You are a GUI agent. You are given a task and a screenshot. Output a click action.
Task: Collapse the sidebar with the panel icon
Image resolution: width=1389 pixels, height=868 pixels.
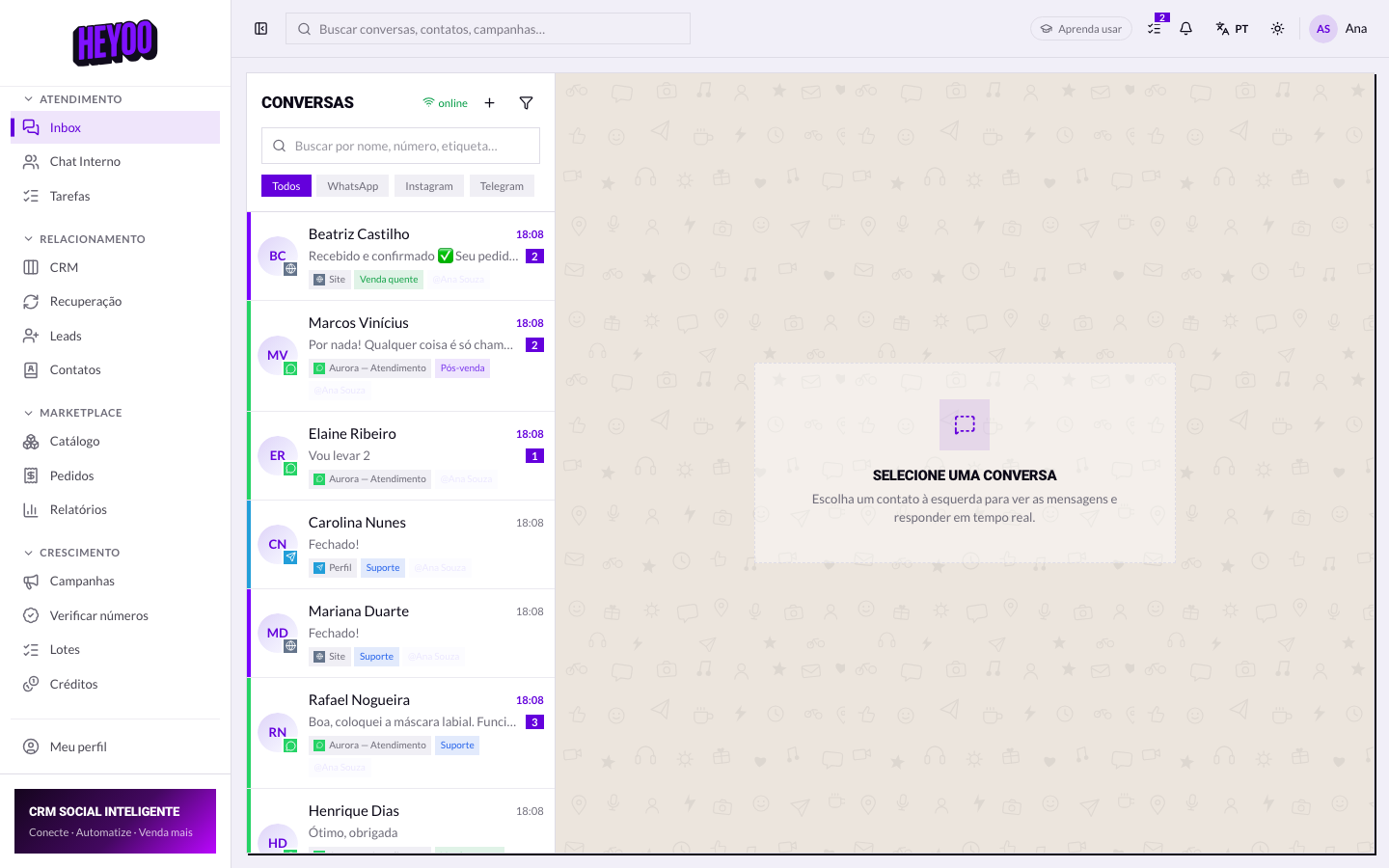tap(260, 29)
